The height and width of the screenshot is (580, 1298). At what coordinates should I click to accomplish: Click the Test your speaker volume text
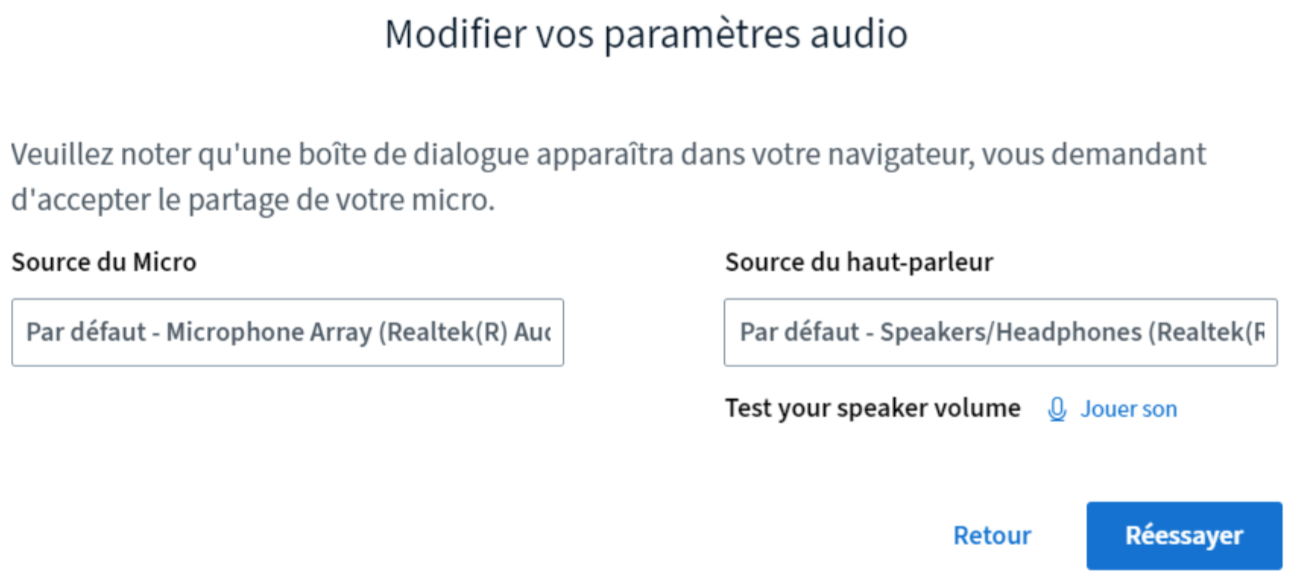pyautogui.click(x=872, y=408)
